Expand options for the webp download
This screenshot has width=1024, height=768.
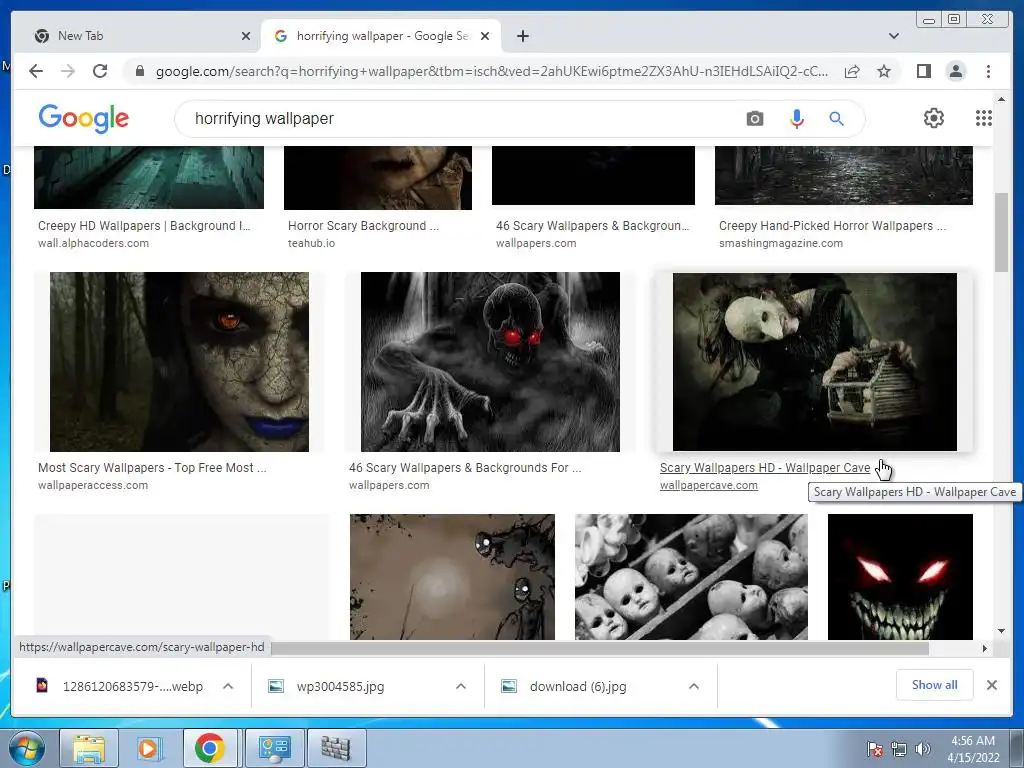point(228,686)
